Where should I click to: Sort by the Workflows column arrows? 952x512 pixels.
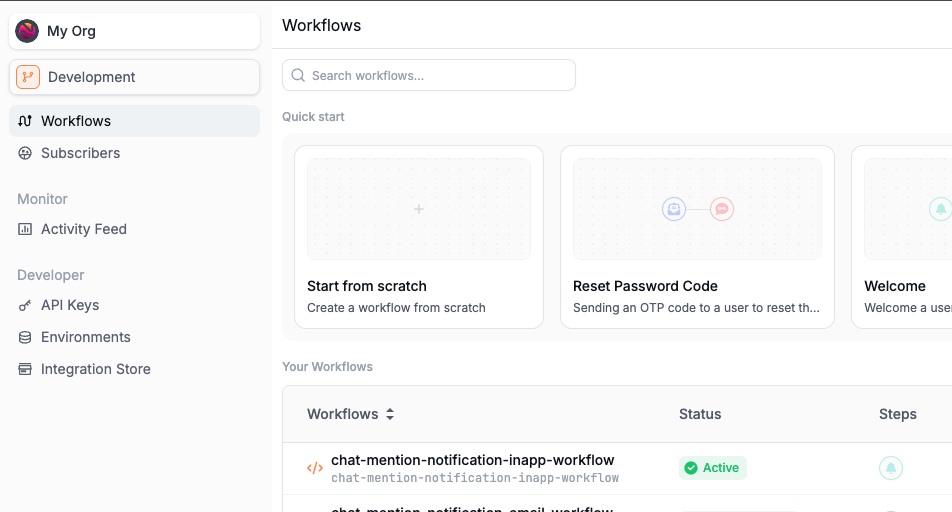click(x=390, y=414)
